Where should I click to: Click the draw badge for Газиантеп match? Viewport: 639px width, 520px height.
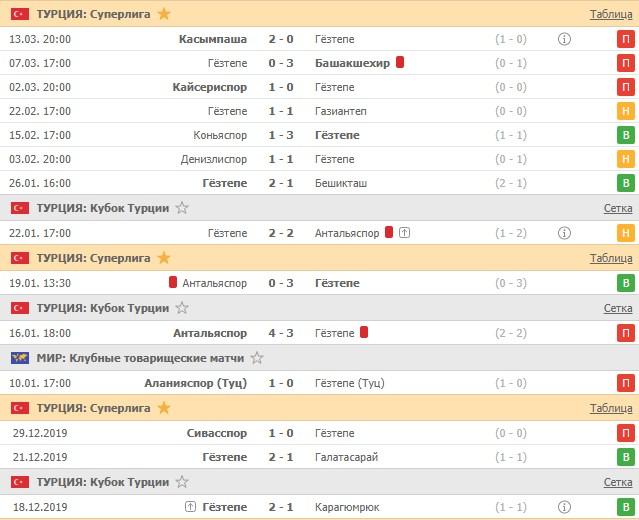626,111
